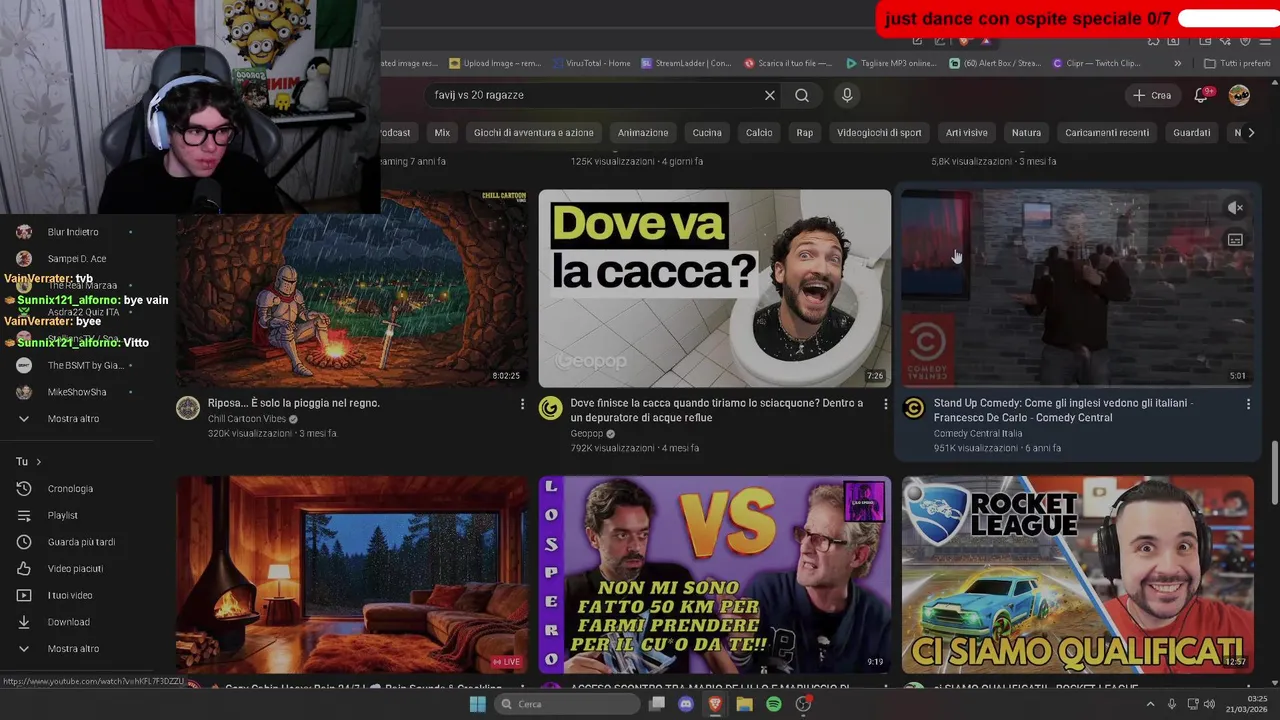Open more options for Stand Up Comedy video
This screenshot has height=720, width=1280.
pos(1248,404)
